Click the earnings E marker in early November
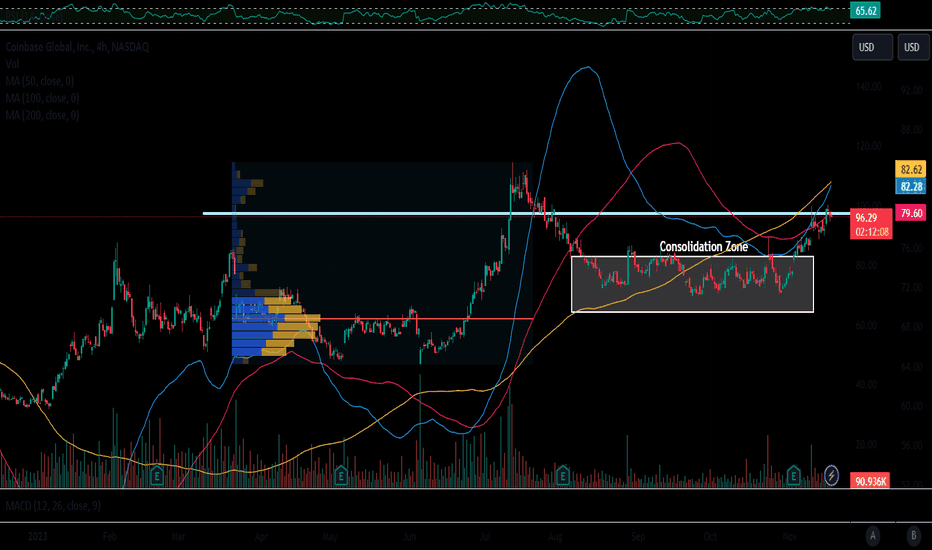 click(x=794, y=475)
